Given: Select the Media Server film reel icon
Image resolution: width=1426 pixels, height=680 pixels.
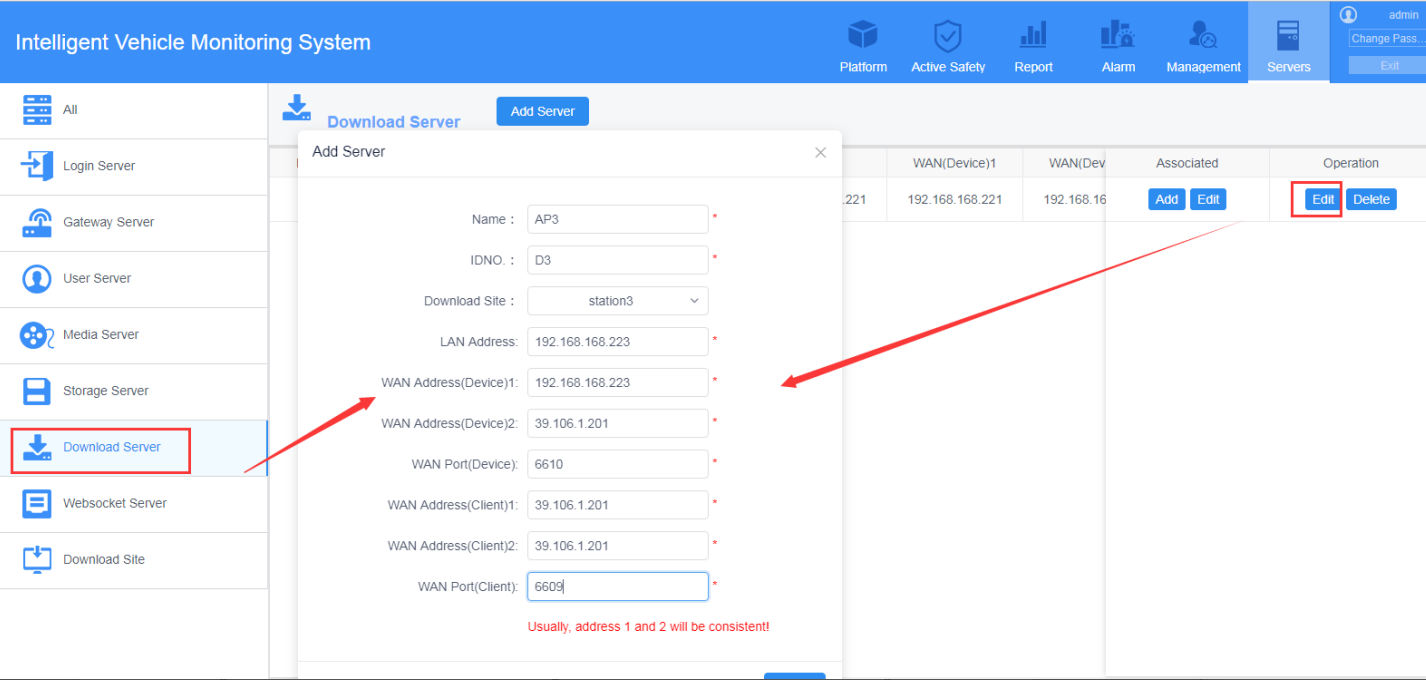Looking at the screenshot, I should pos(37,335).
